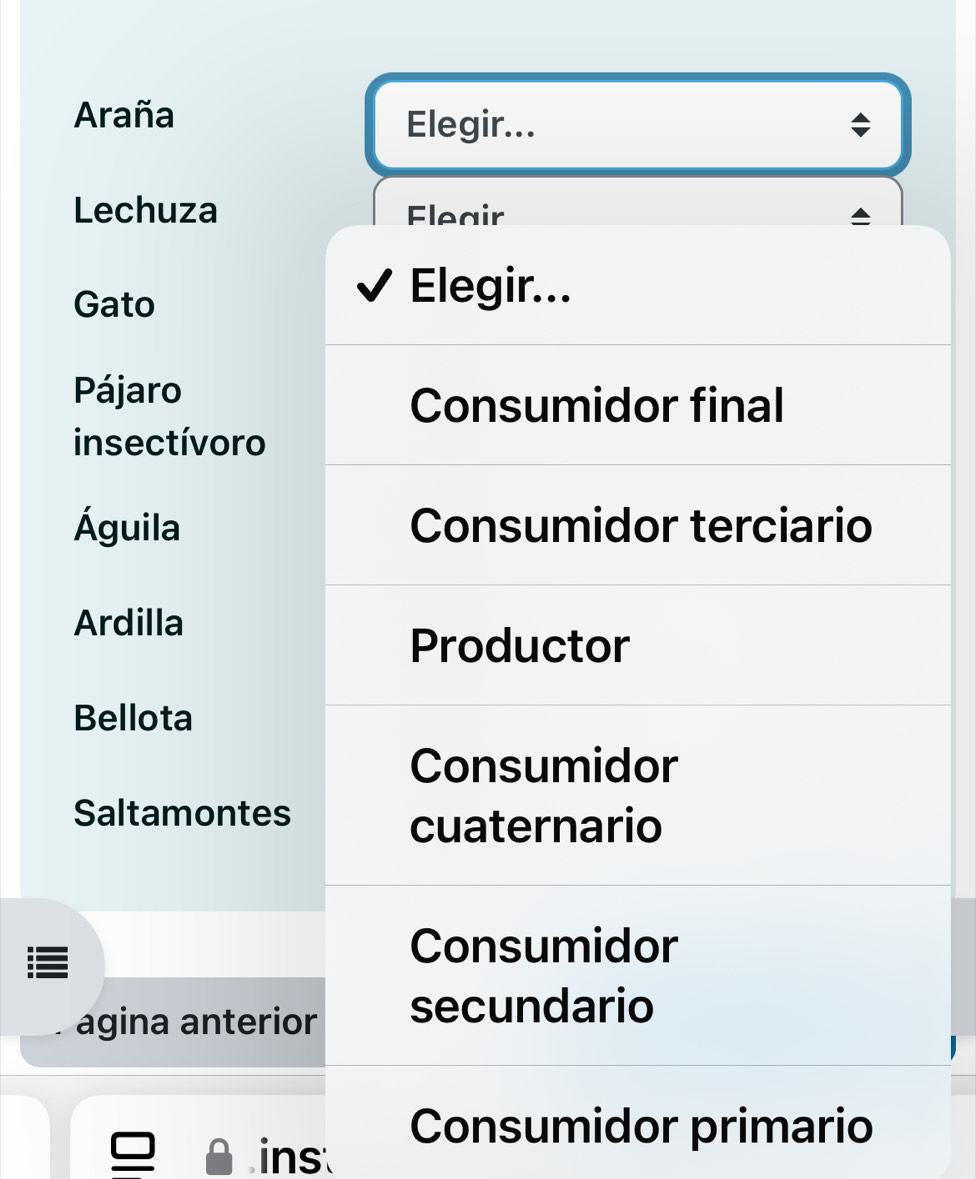
Task: Tap the Pájaro insectívoro label
Action: [169, 416]
